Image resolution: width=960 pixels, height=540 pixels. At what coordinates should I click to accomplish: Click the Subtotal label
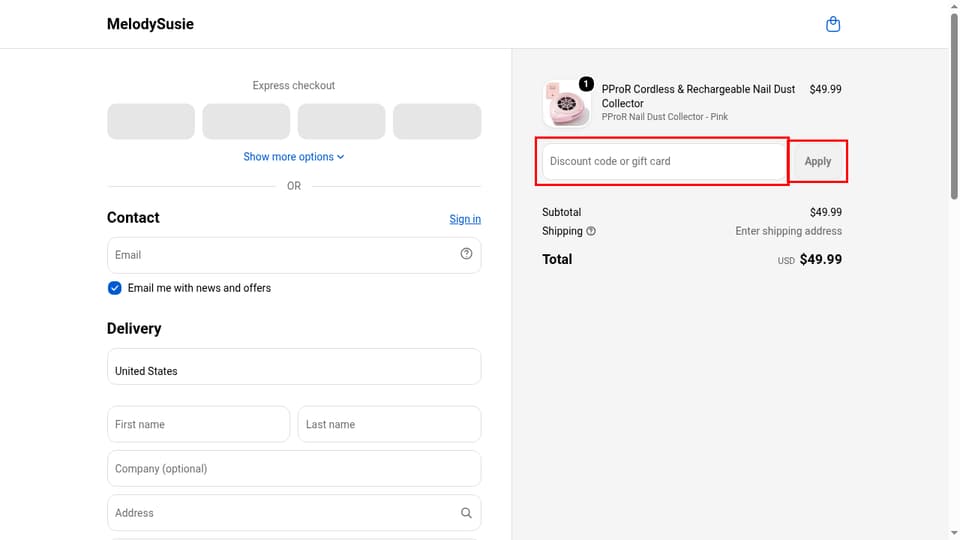tap(561, 212)
